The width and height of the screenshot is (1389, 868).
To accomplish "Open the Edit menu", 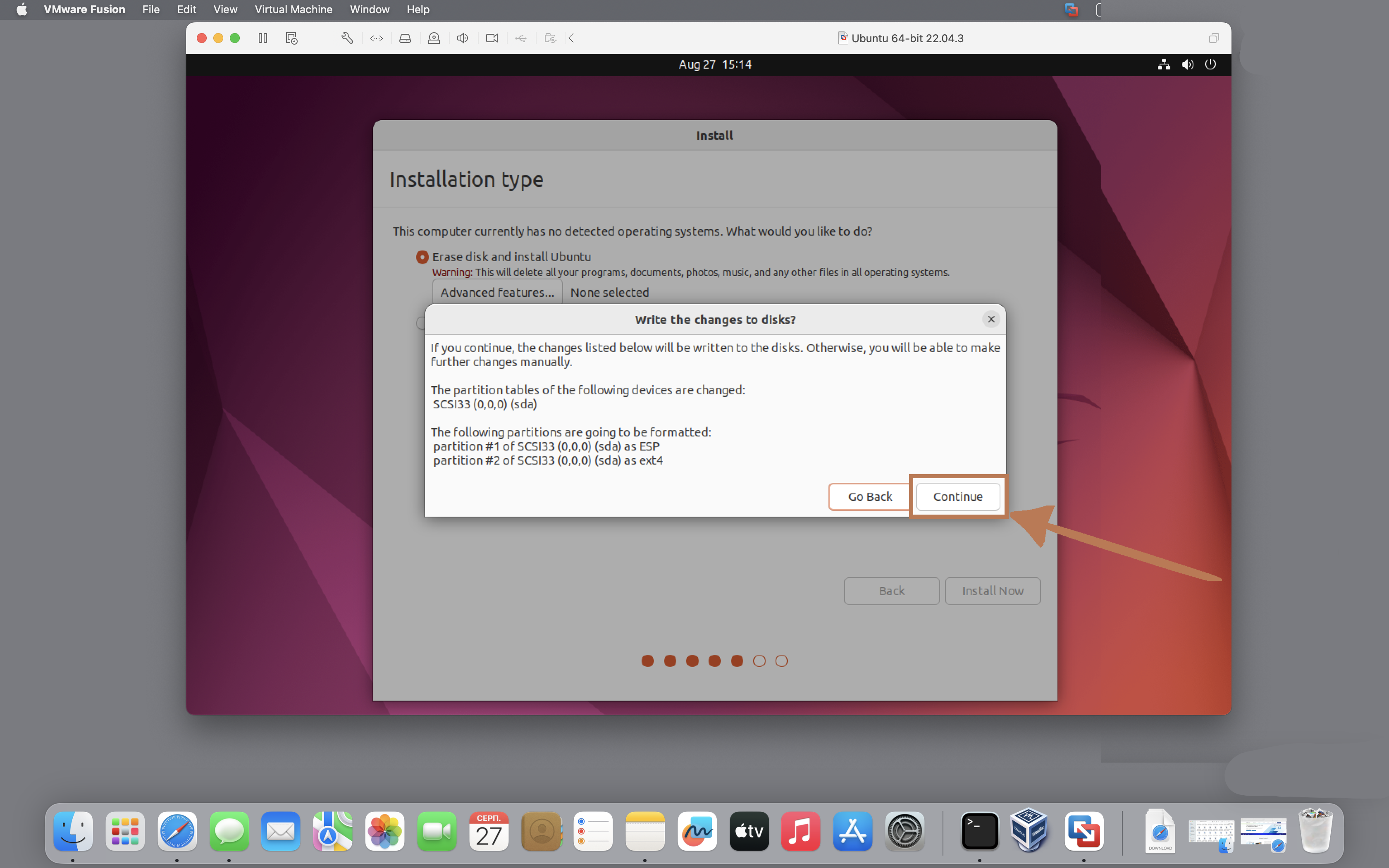I will pyautogui.click(x=186, y=9).
